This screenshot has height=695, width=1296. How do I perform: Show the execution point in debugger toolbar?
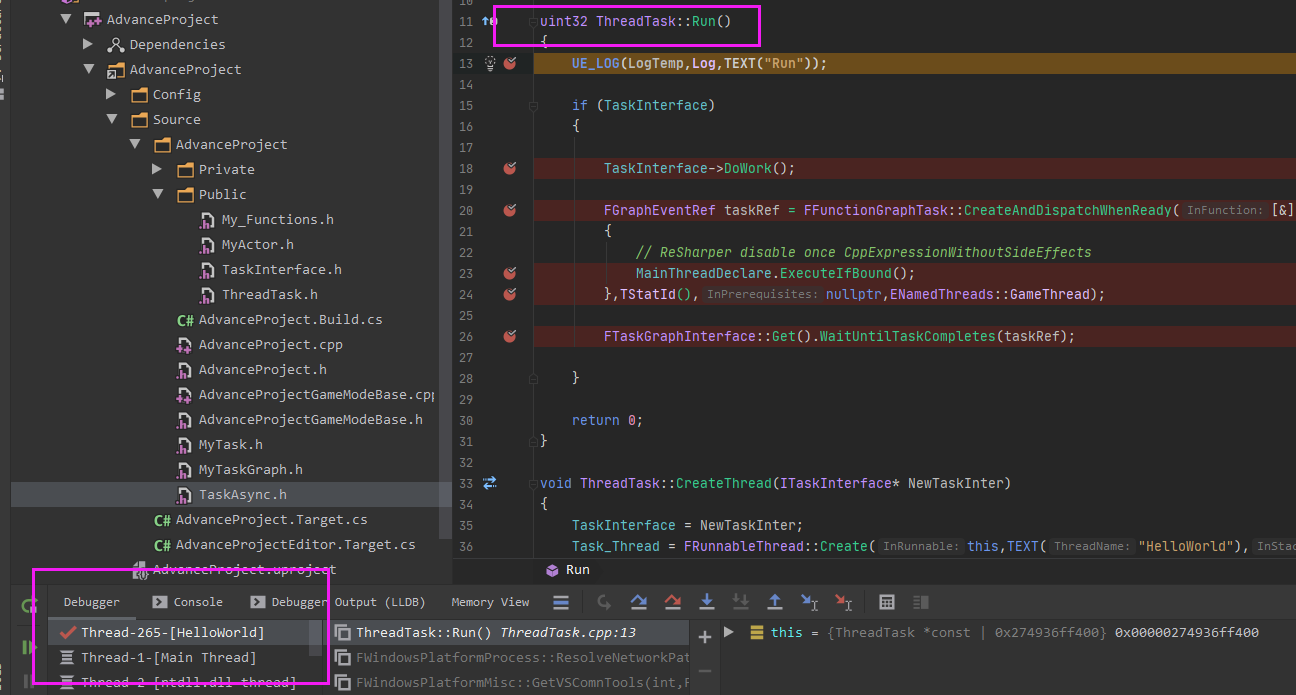561,602
